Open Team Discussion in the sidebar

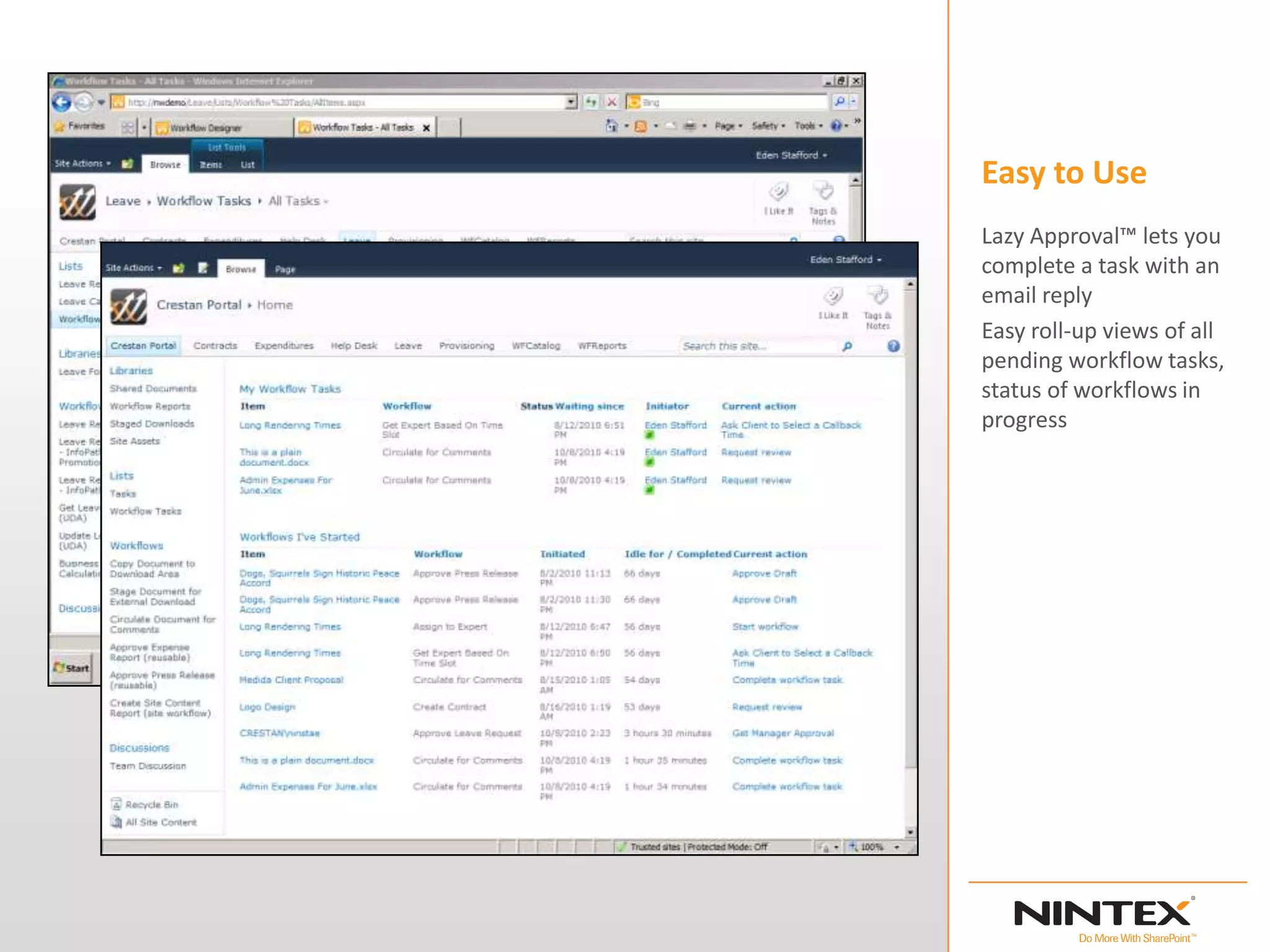[148, 766]
